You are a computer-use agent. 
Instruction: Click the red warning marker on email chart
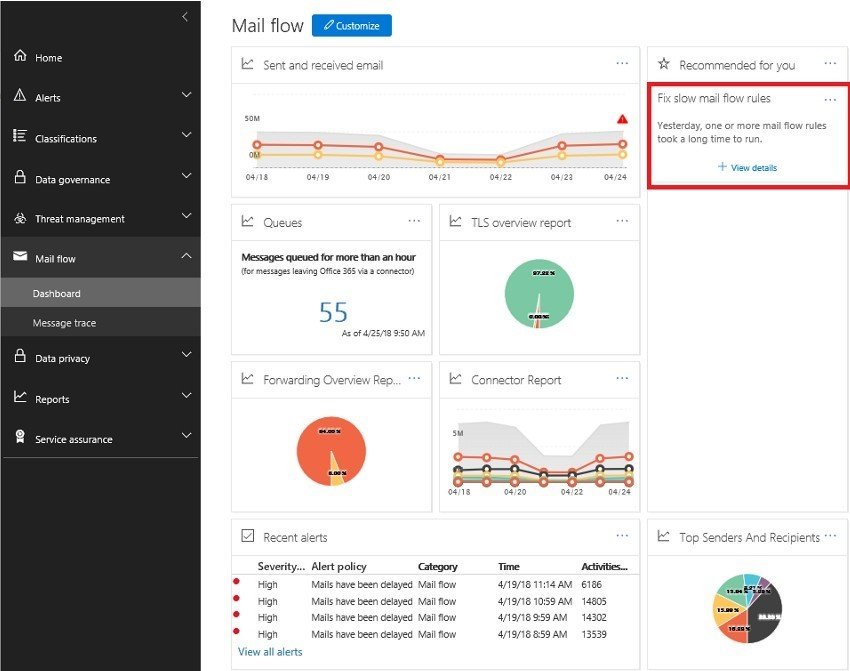pos(622,119)
